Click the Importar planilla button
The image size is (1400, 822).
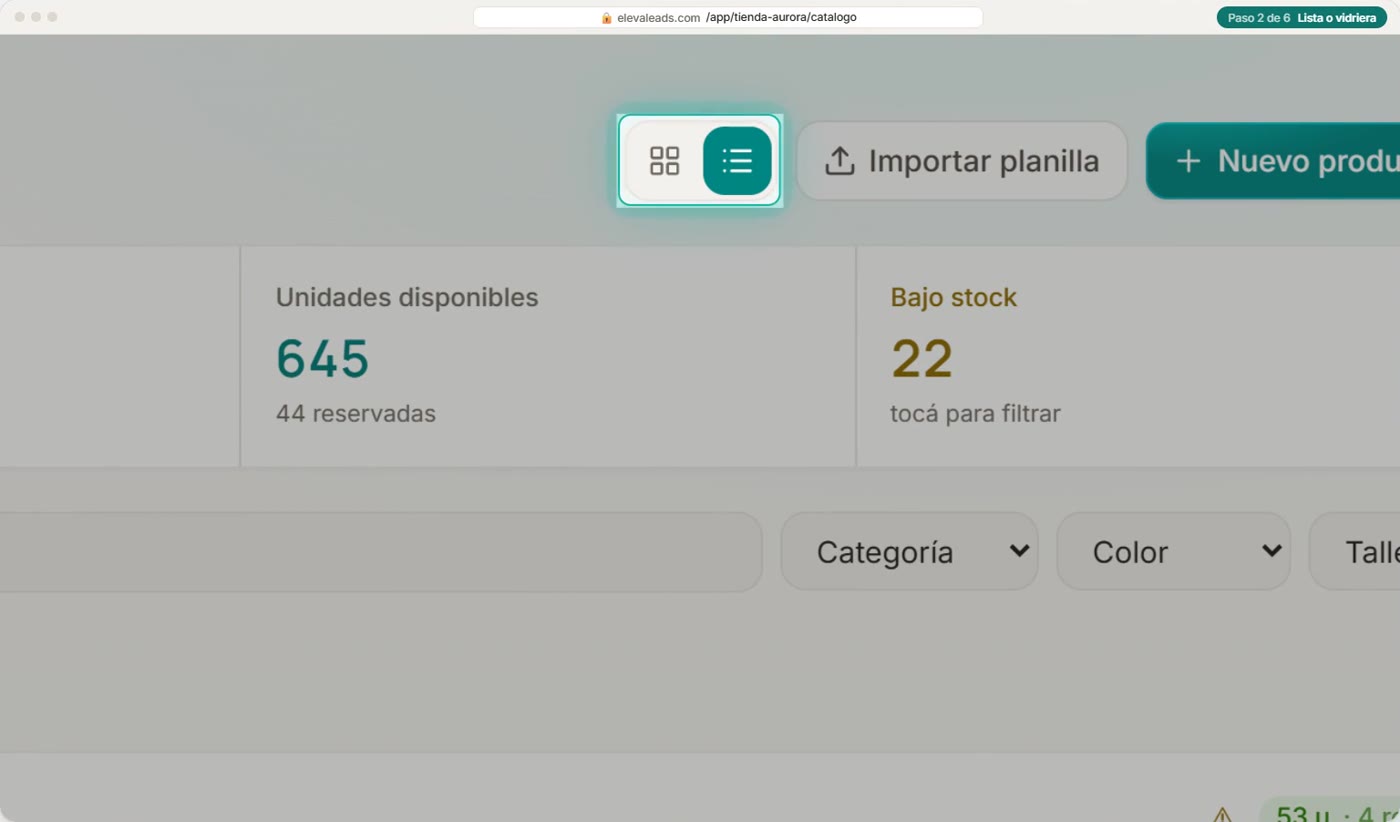click(962, 161)
